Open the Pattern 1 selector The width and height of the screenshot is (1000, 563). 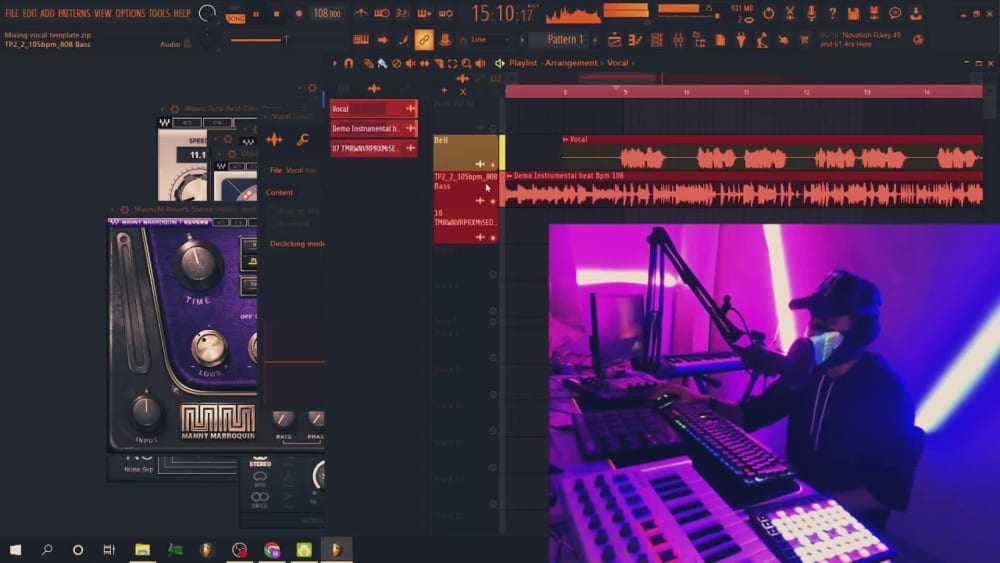click(x=565, y=40)
